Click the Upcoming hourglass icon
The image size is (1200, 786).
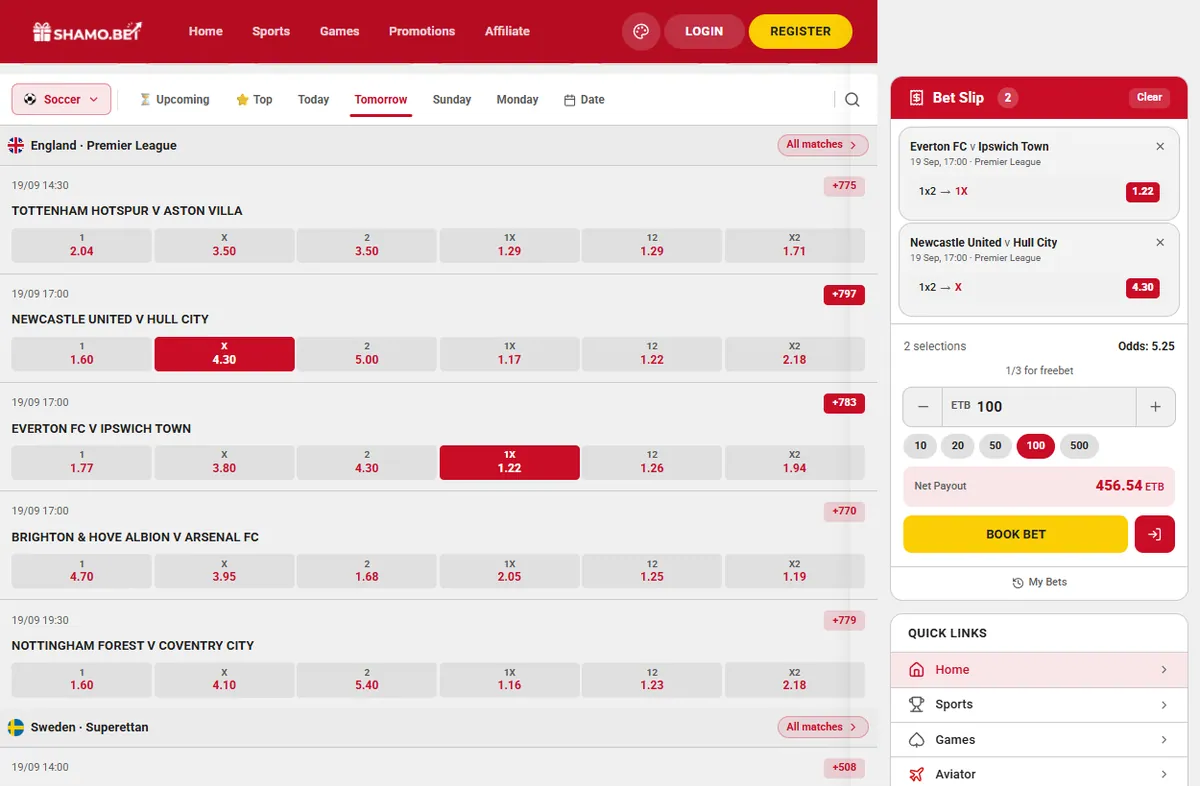(x=145, y=99)
